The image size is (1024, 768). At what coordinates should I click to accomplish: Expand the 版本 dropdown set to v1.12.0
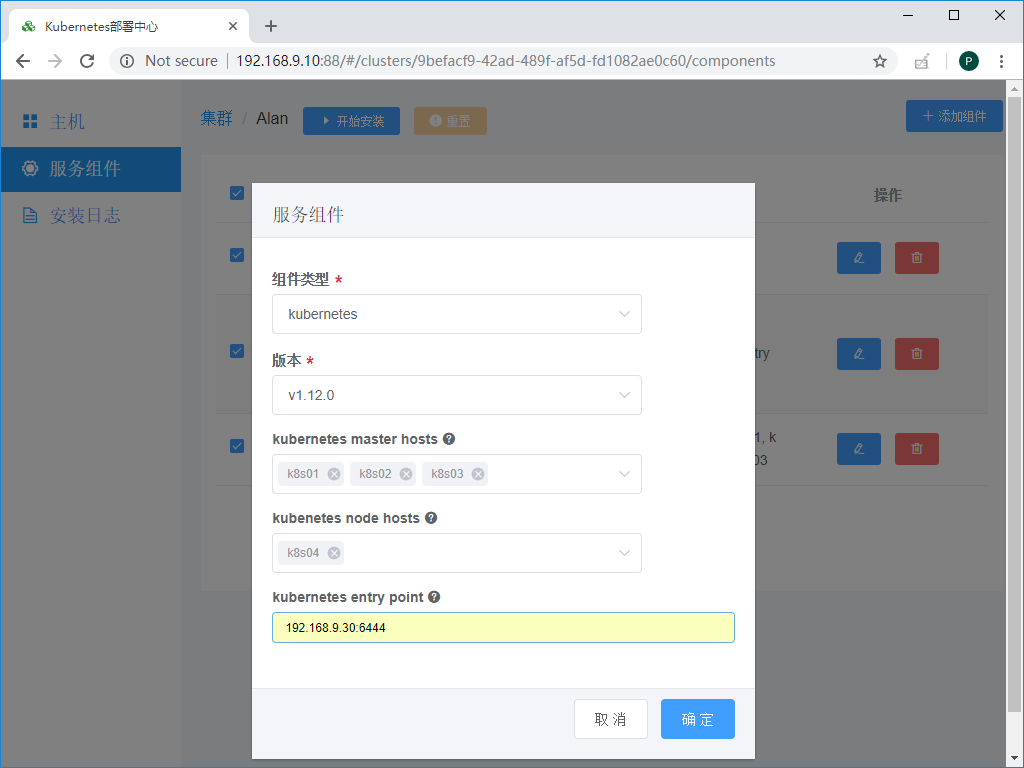pos(456,394)
